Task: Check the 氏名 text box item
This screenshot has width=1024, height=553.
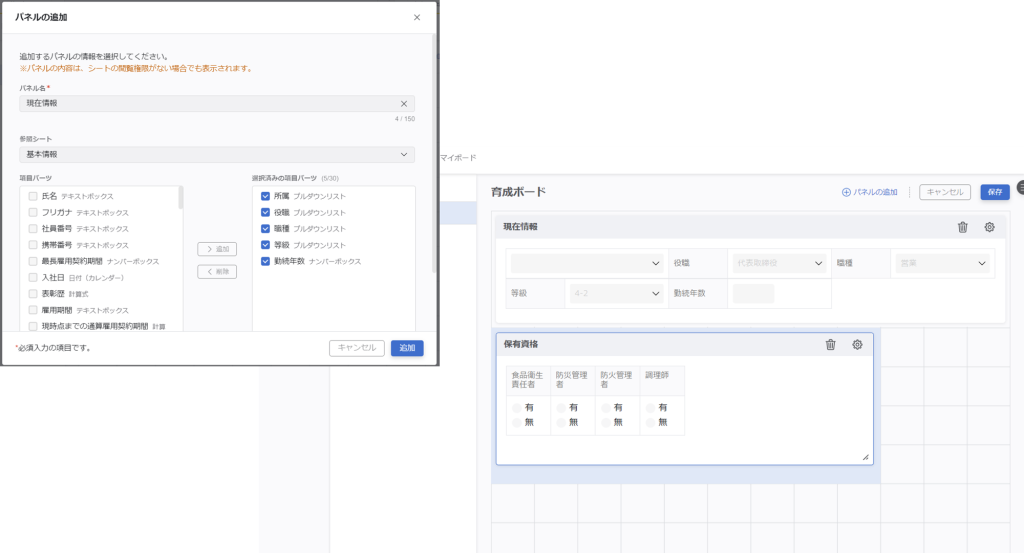Action: click(34, 197)
